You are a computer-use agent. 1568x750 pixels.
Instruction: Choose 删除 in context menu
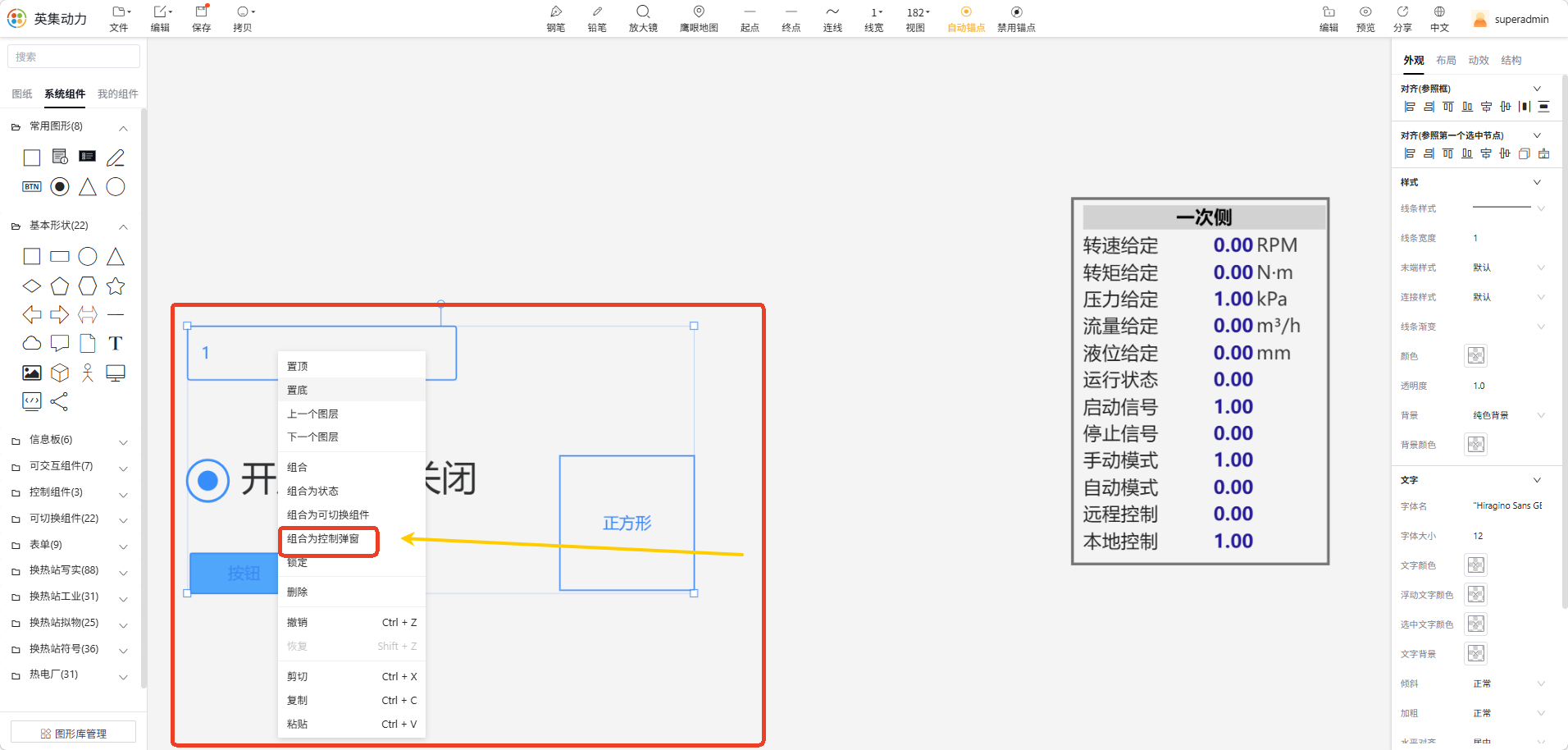click(352, 592)
